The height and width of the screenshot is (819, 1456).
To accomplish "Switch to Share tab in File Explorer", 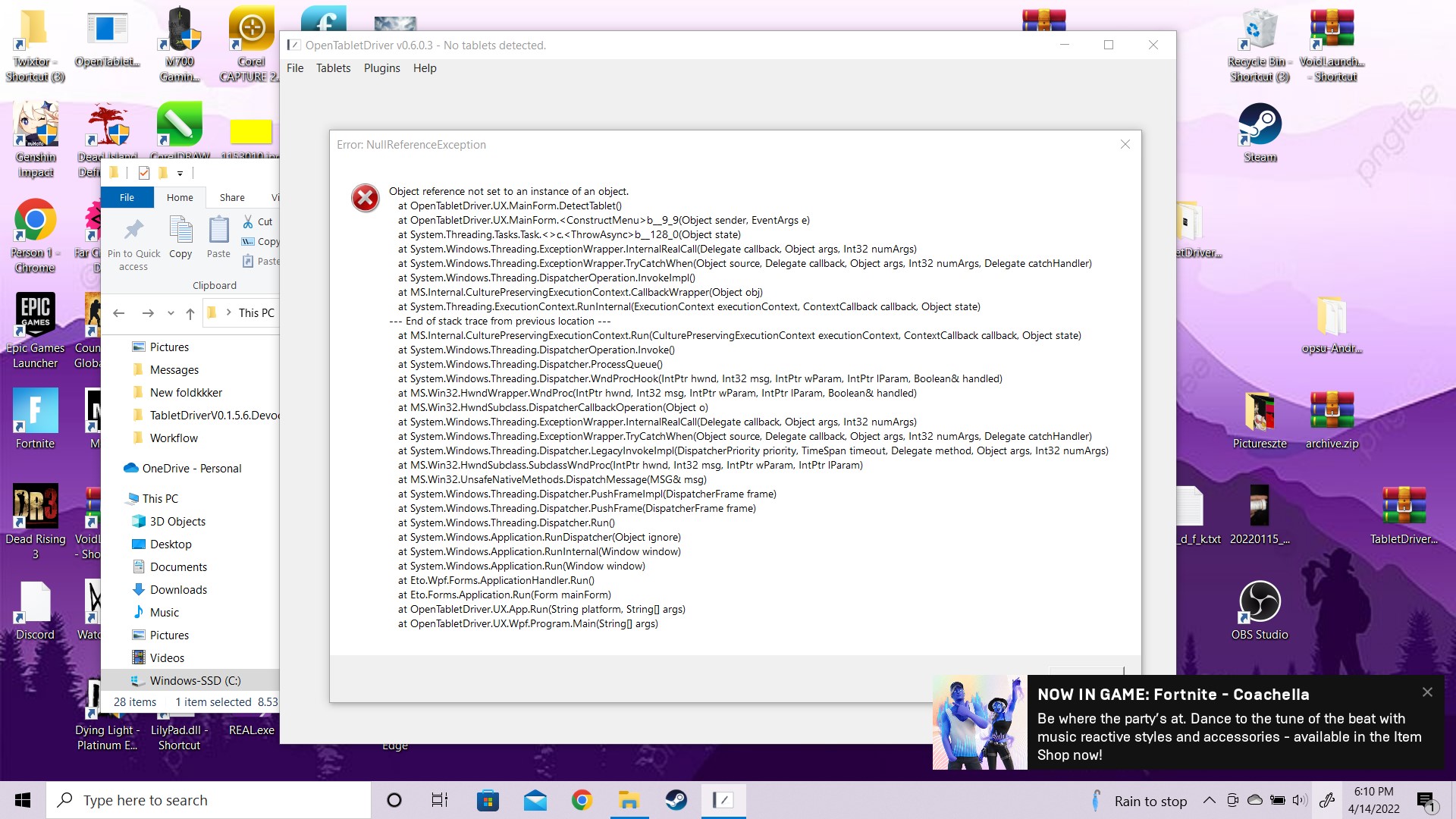I will pyautogui.click(x=232, y=197).
